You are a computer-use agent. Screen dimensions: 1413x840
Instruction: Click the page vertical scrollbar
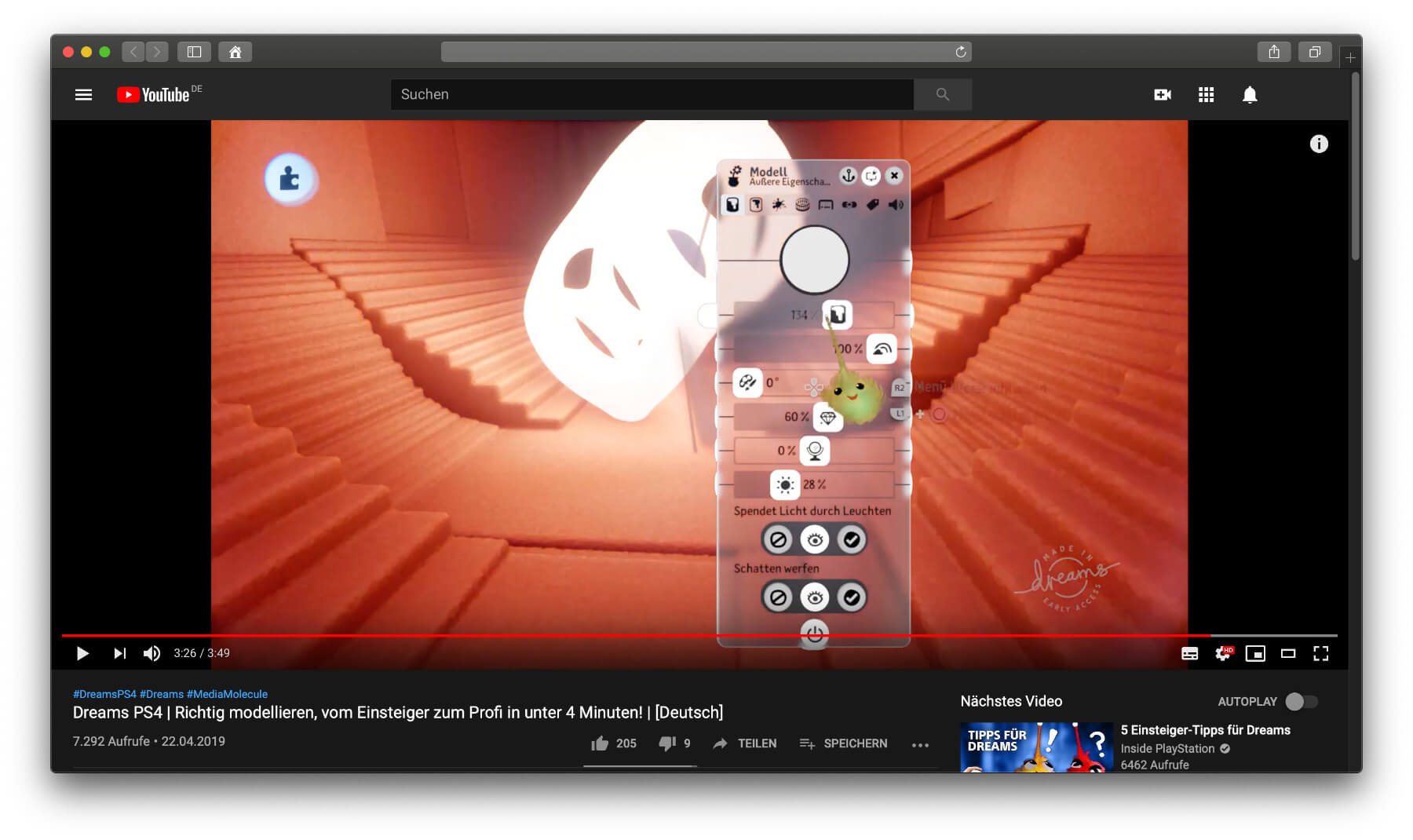click(x=1355, y=166)
